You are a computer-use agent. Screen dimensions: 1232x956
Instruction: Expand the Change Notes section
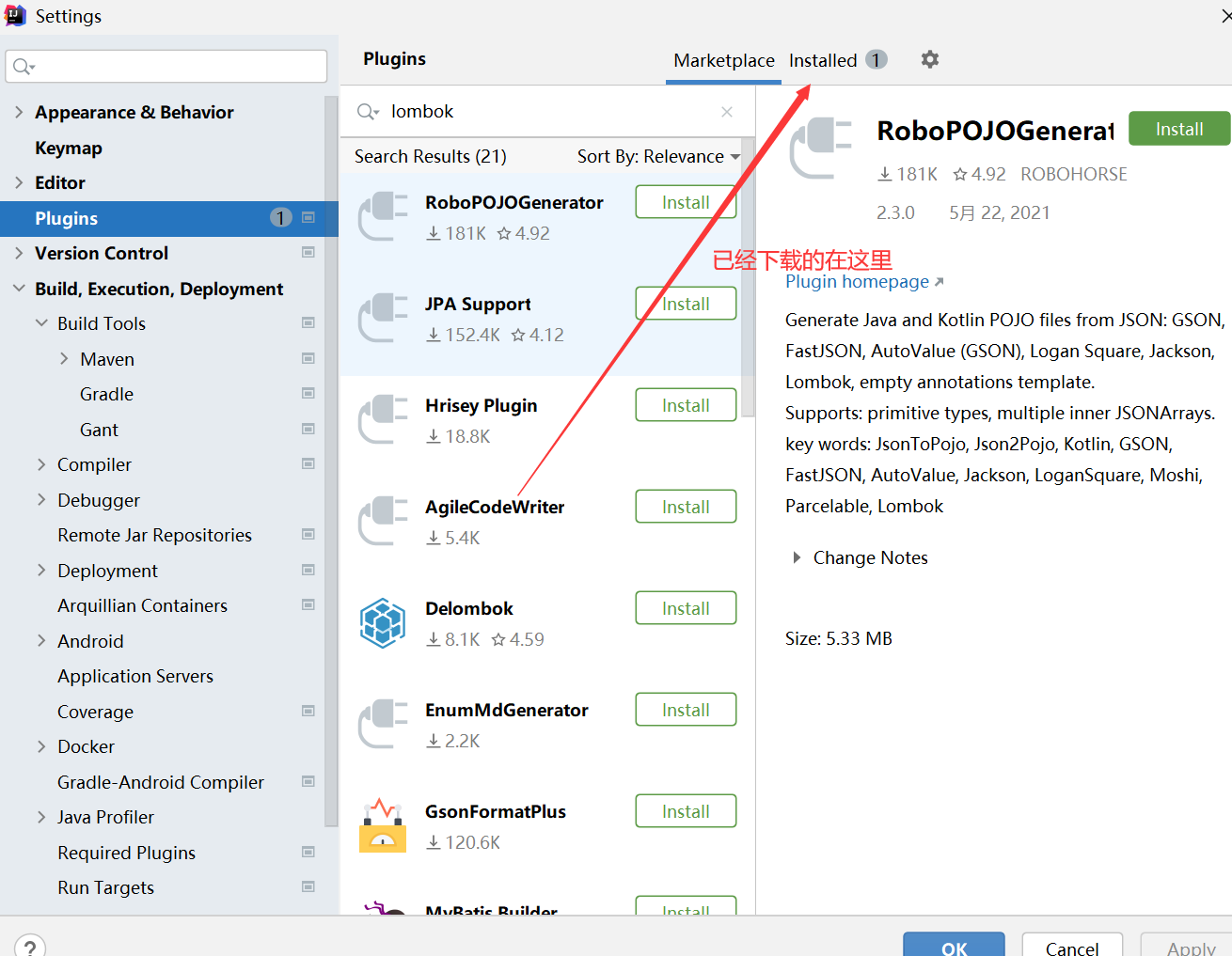pyautogui.click(x=797, y=557)
